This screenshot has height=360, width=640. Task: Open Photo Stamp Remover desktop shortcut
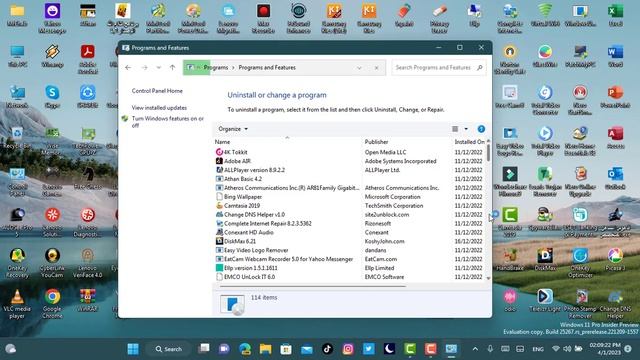coord(580,304)
